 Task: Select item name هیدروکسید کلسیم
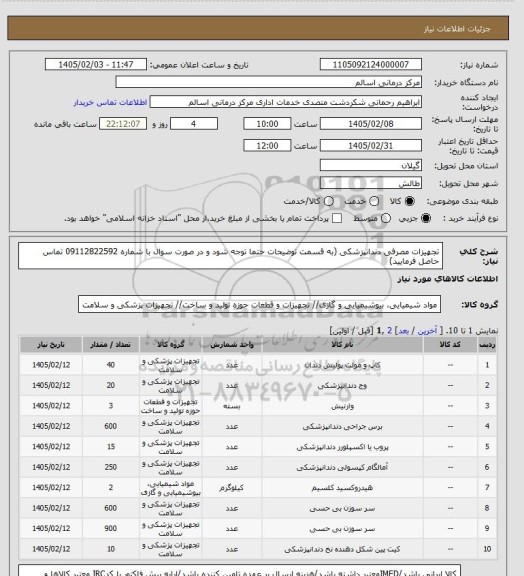coord(342,488)
